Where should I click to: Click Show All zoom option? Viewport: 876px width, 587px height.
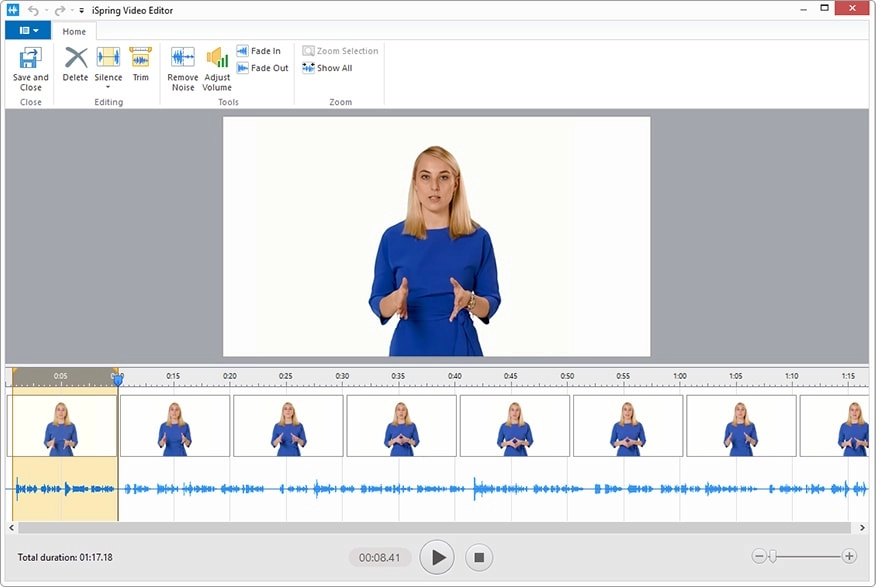click(327, 68)
